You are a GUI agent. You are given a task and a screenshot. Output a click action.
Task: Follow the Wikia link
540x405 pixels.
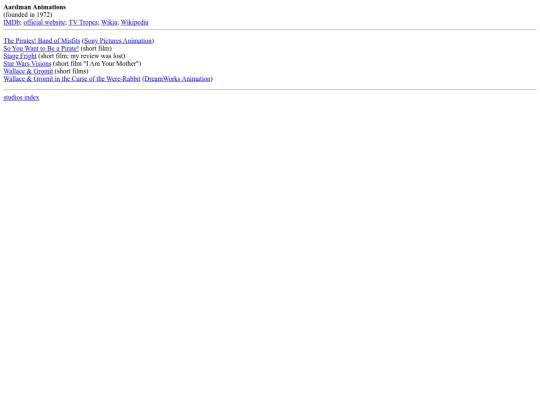(x=109, y=22)
